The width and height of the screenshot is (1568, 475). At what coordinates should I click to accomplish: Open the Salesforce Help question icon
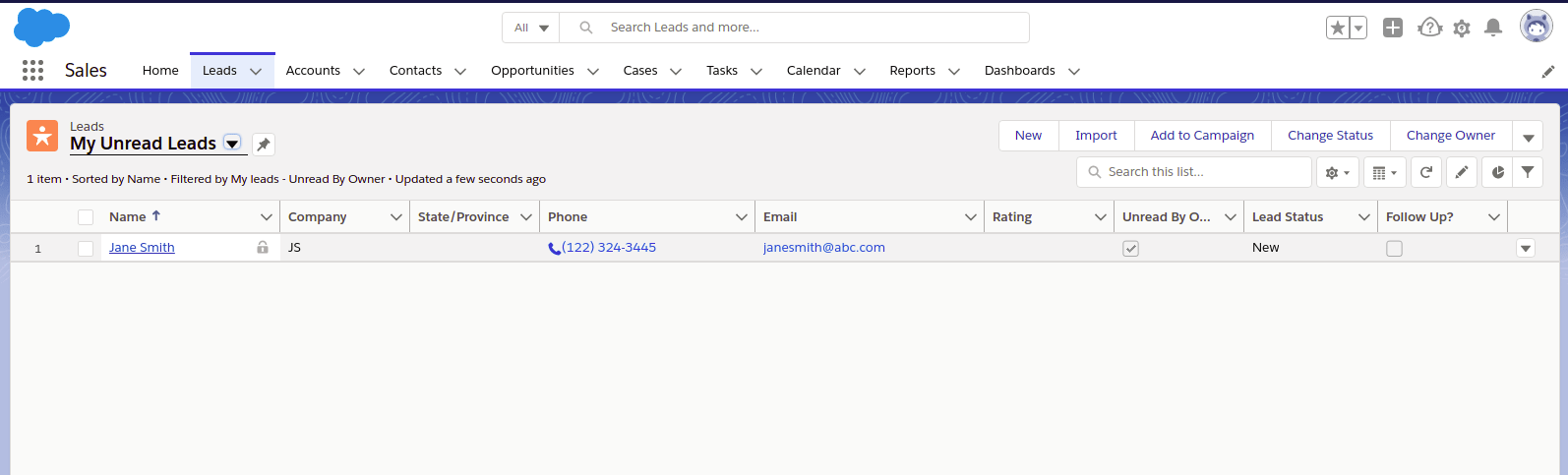click(1429, 28)
